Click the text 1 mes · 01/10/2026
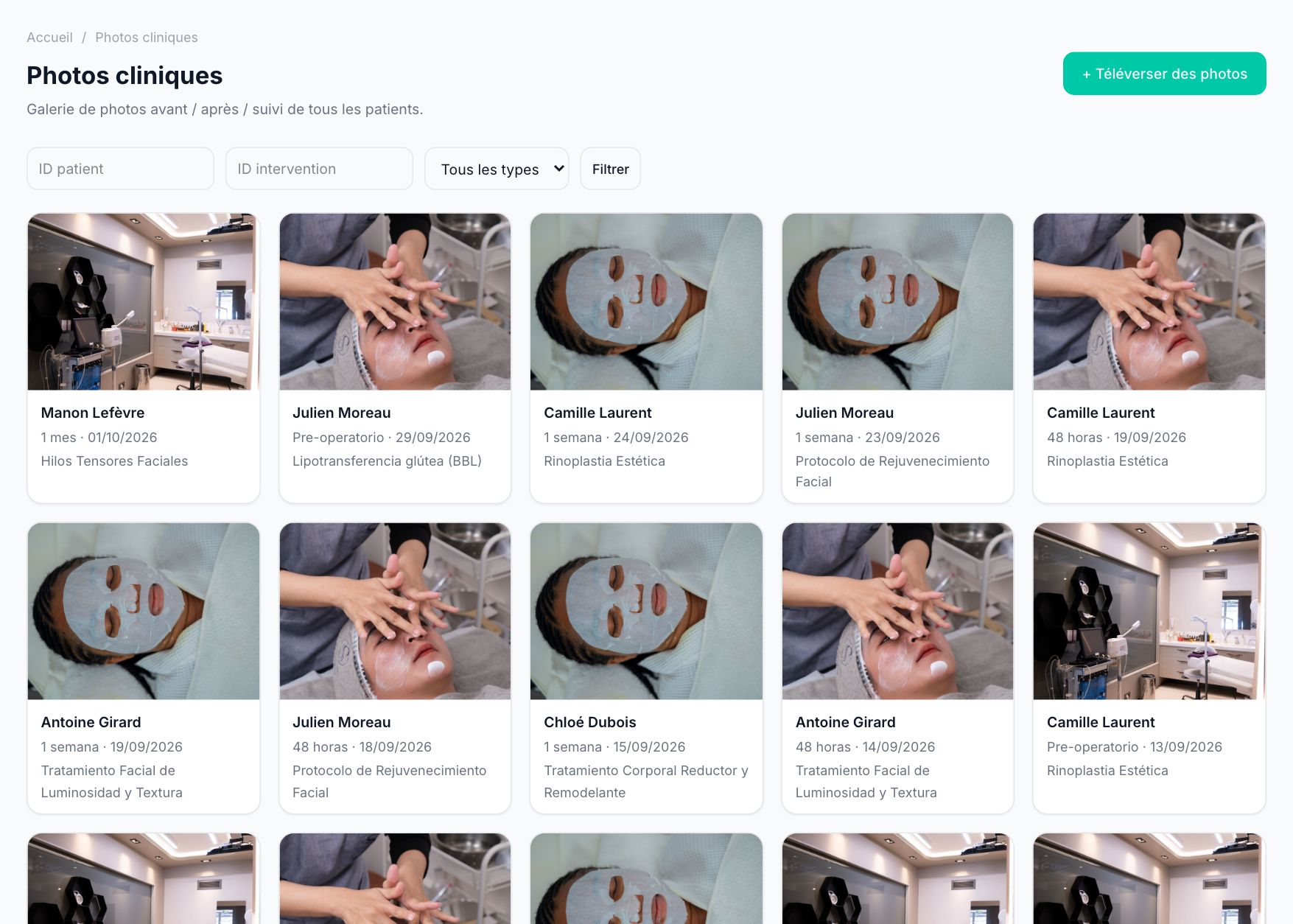This screenshot has width=1293, height=924. click(99, 438)
